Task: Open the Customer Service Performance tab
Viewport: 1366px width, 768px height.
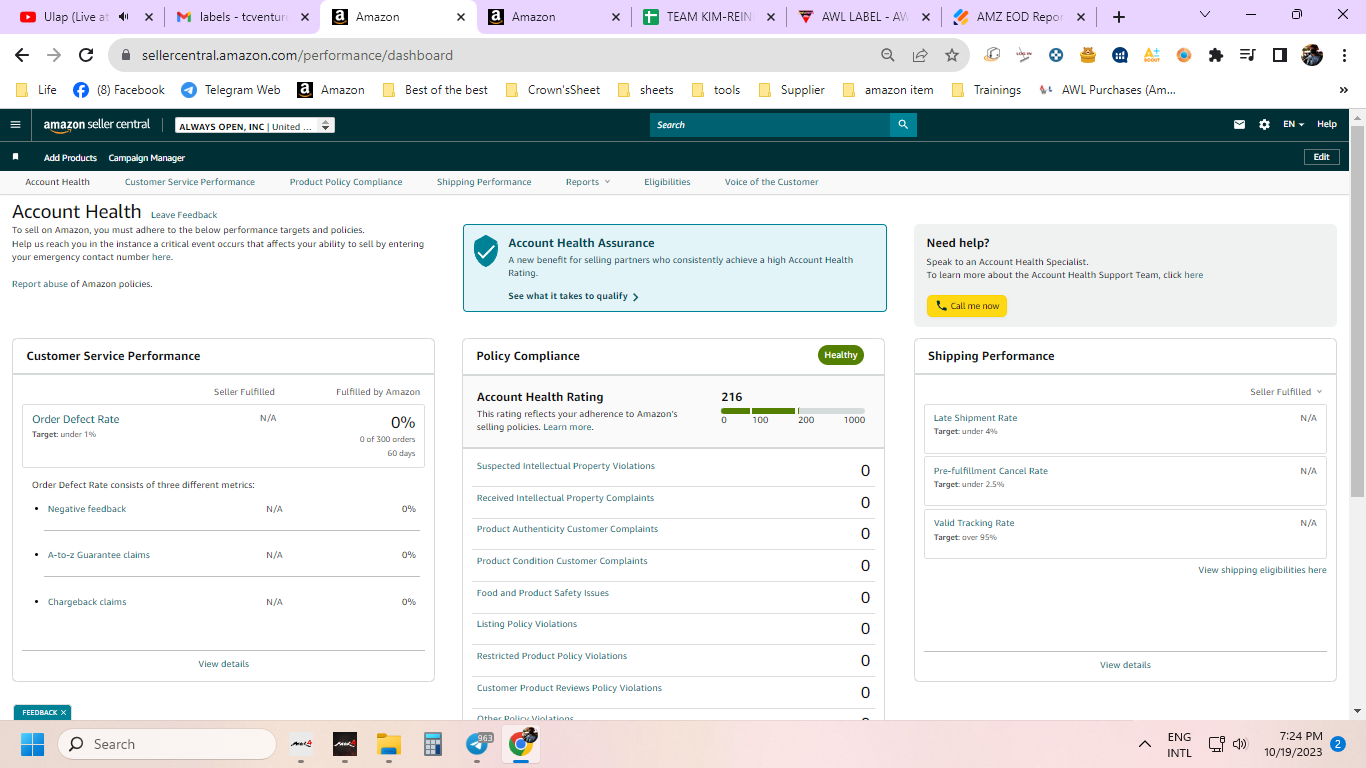Action: [x=190, y=182]
